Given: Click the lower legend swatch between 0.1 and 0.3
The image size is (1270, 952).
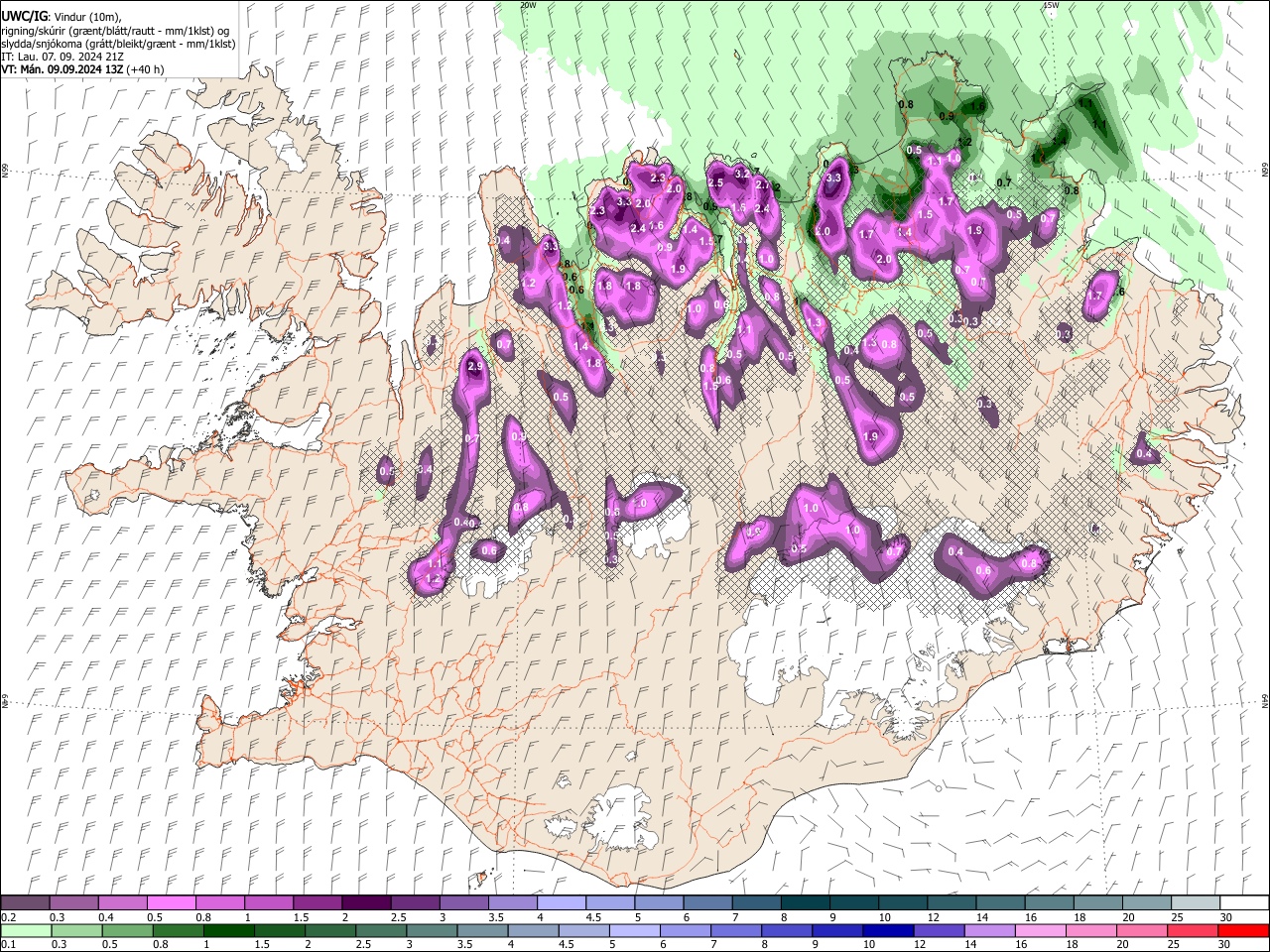Looking at the screenshot, I should point(26,930).
